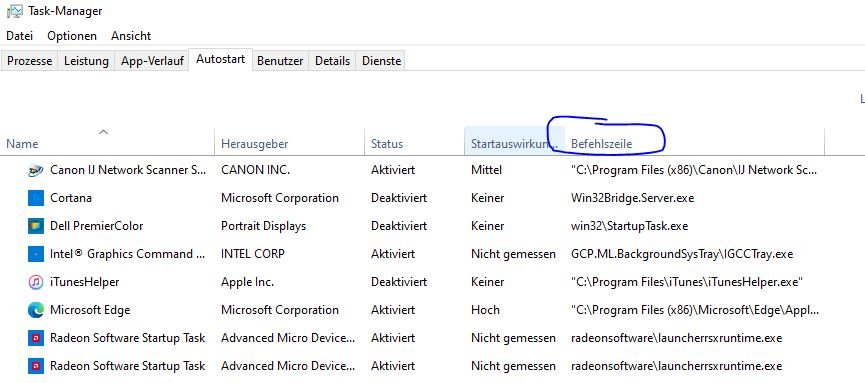Click the win32\StartupTask.exe command line
Screen dimensions: 865x383
pyautogui.click(x=629, y=226)
